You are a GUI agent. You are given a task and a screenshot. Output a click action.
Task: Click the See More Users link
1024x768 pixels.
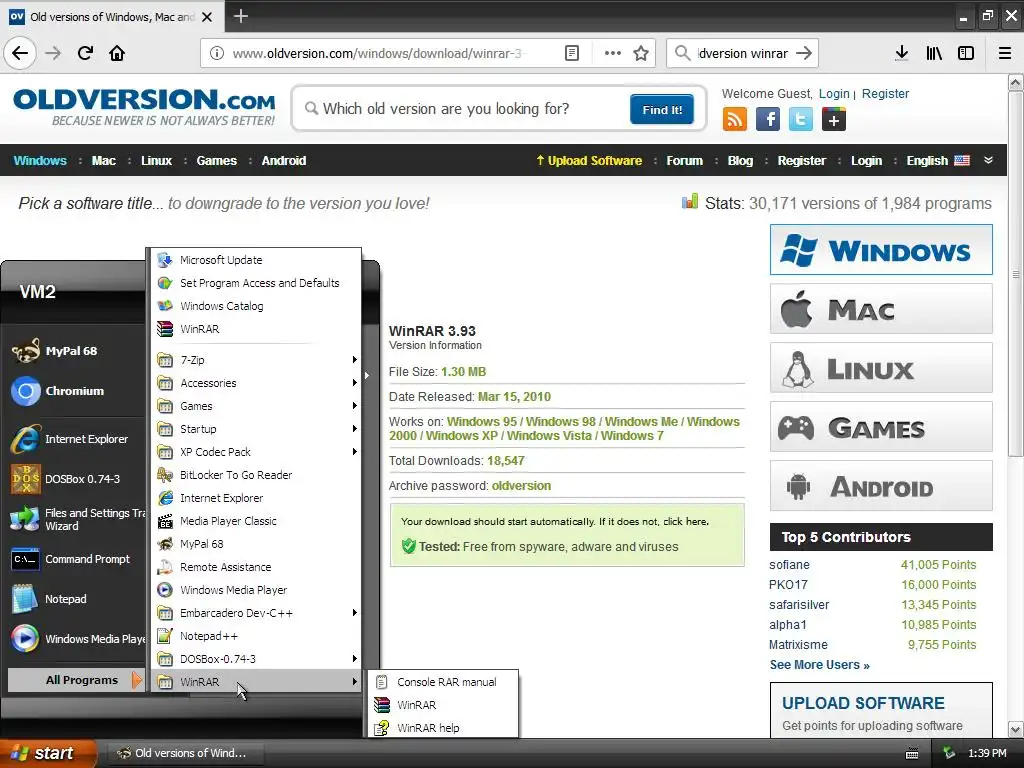(819, 665)
